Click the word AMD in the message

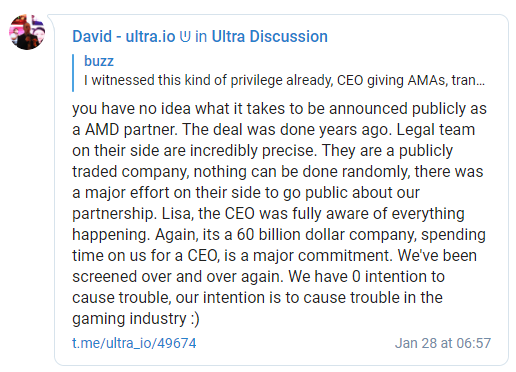tap(102, 130)
